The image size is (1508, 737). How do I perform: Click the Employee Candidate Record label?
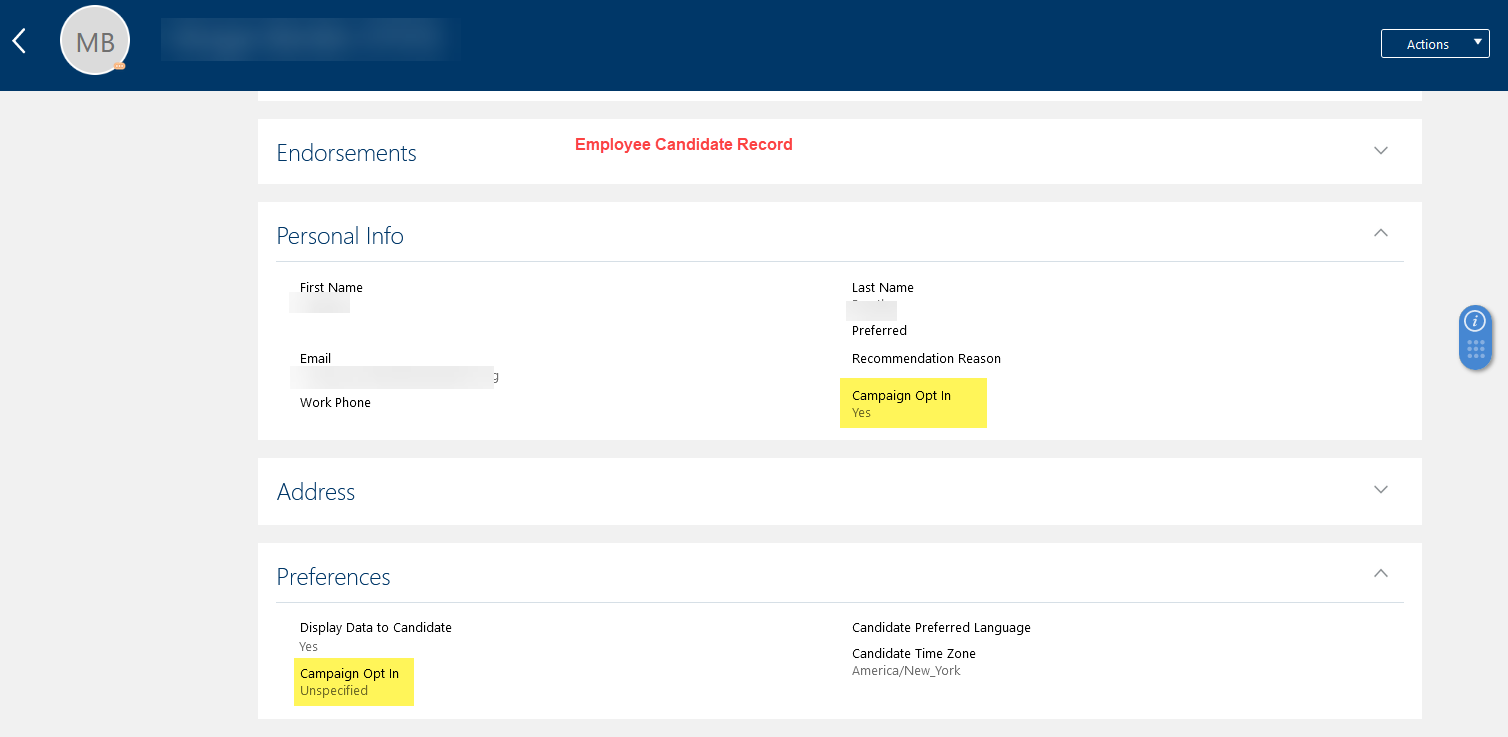coord(683,145)
